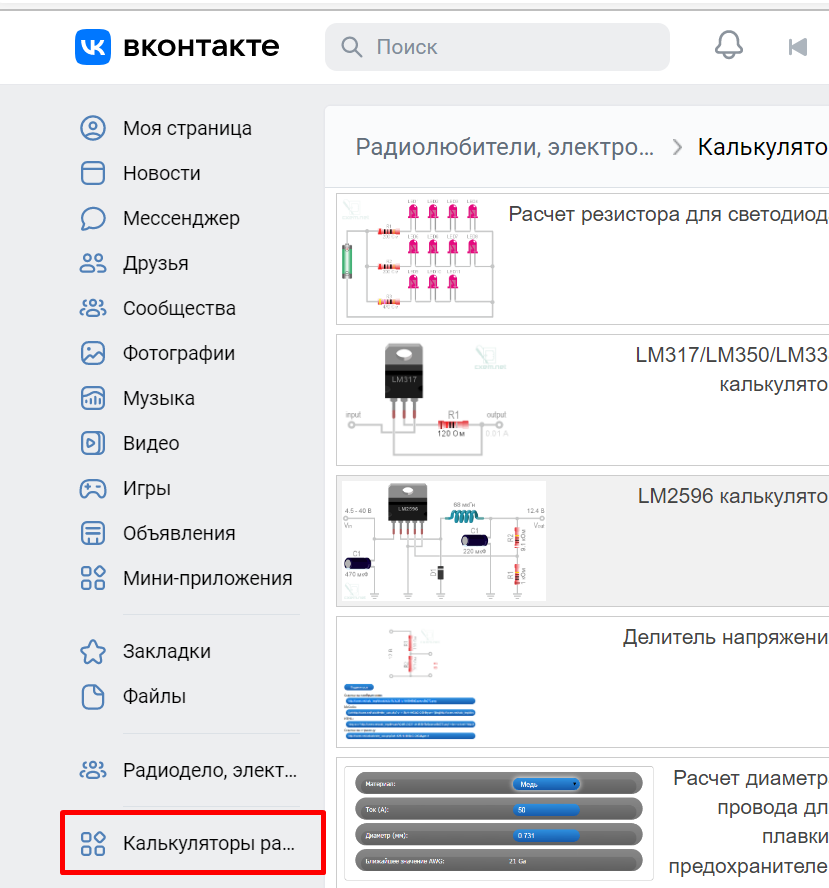The width and height of the screenshot is (829, 888).
Task: Open Мини-приложения label
Action: pos(208,578)
